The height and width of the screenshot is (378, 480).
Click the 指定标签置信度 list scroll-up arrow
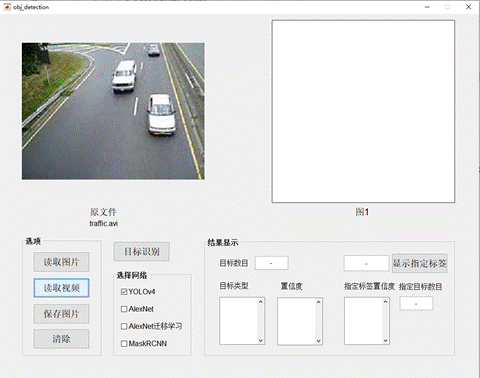[x=385, y=302]
